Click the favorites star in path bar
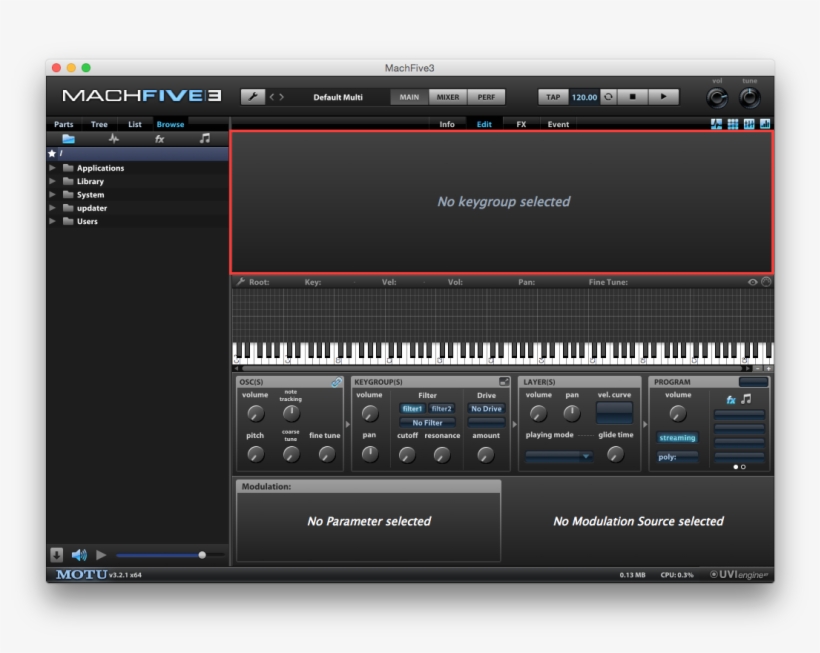This screenshot has width=820, height=653. tap(52, 153)
